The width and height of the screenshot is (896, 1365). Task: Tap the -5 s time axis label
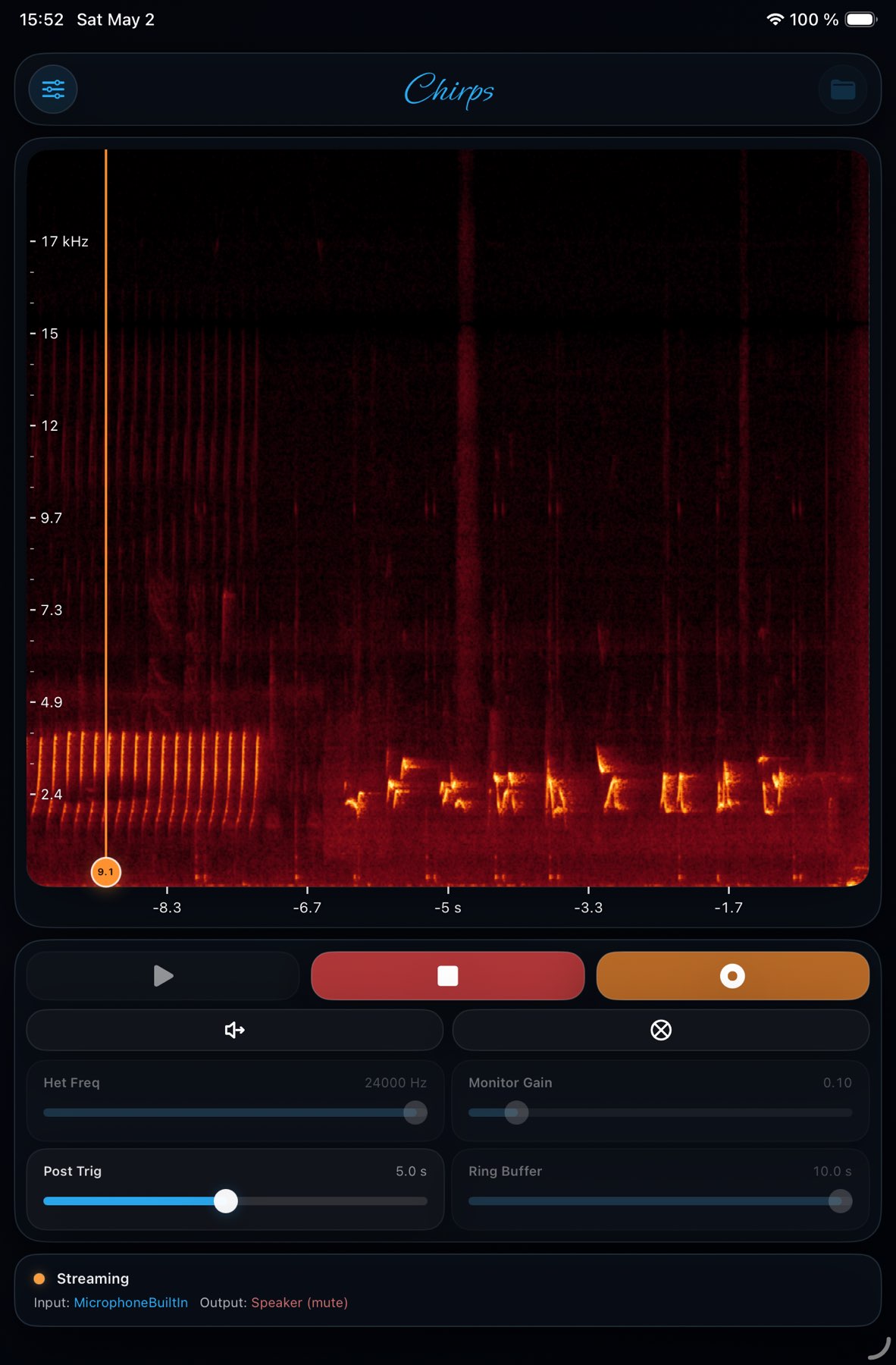pos(447,908)
